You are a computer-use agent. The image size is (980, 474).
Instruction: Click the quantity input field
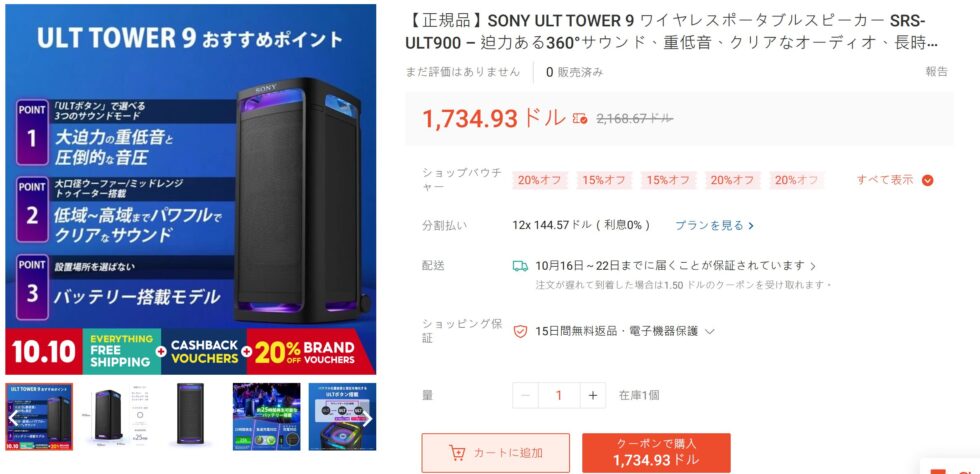coord(559,395)
